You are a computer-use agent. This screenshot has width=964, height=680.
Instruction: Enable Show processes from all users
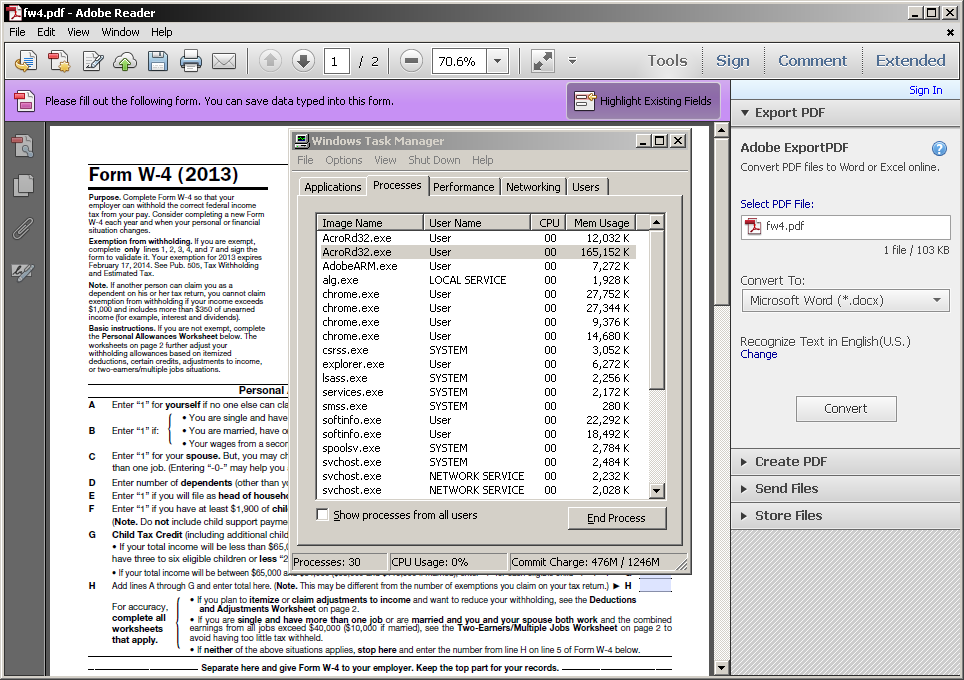[322, 515]
